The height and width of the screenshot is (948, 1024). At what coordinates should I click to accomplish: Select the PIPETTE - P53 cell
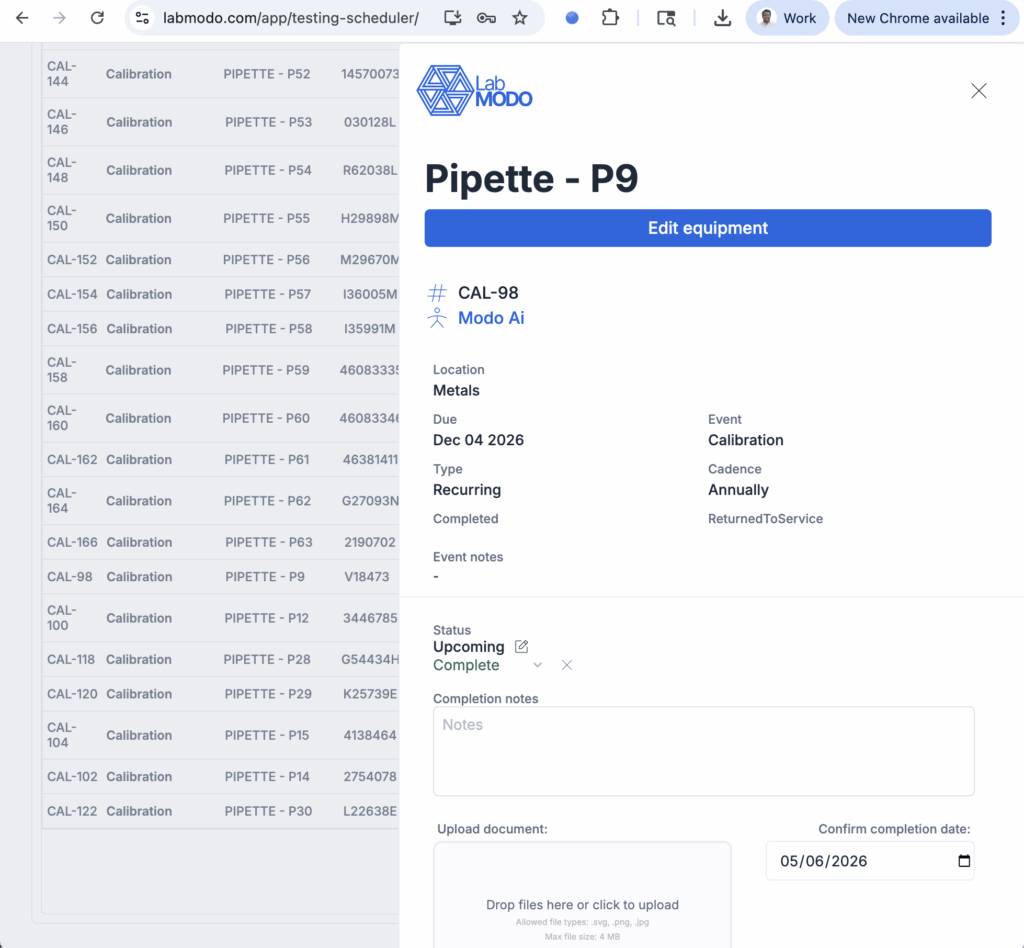(268, 122)
